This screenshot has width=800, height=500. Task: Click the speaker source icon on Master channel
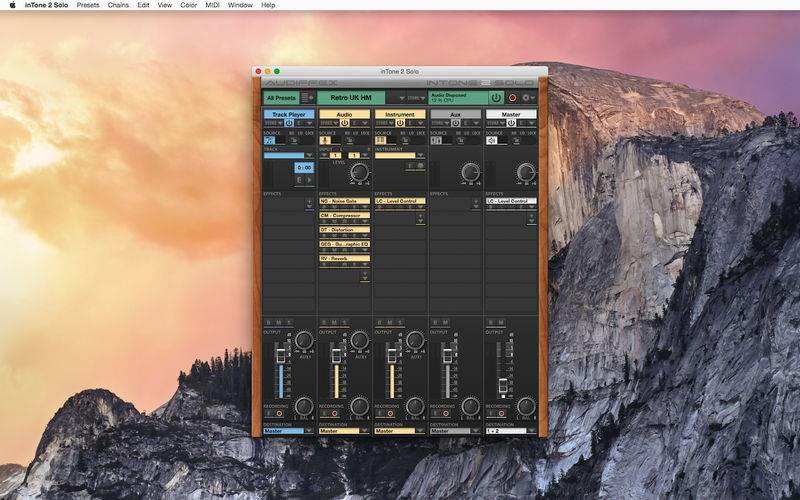click(x=491, y=140)
